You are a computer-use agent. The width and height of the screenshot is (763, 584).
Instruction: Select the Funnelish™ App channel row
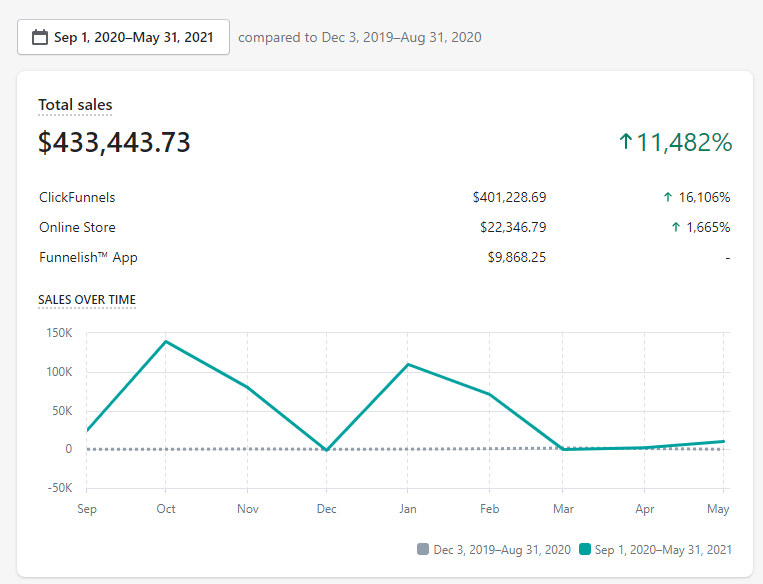pos(88,258)
